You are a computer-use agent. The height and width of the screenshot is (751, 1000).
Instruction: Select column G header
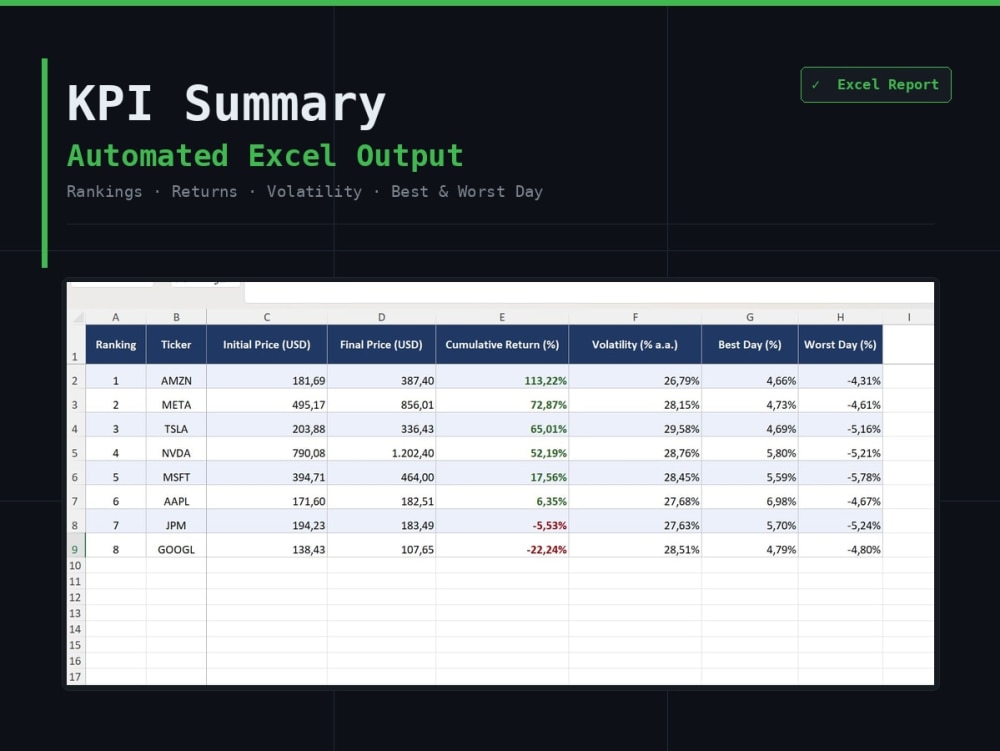click(x=750, y=317)
